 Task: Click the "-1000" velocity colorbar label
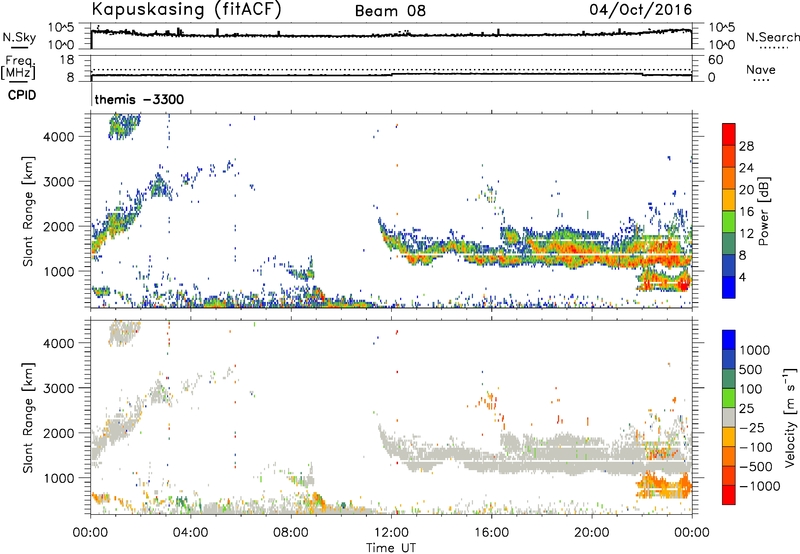760,486
